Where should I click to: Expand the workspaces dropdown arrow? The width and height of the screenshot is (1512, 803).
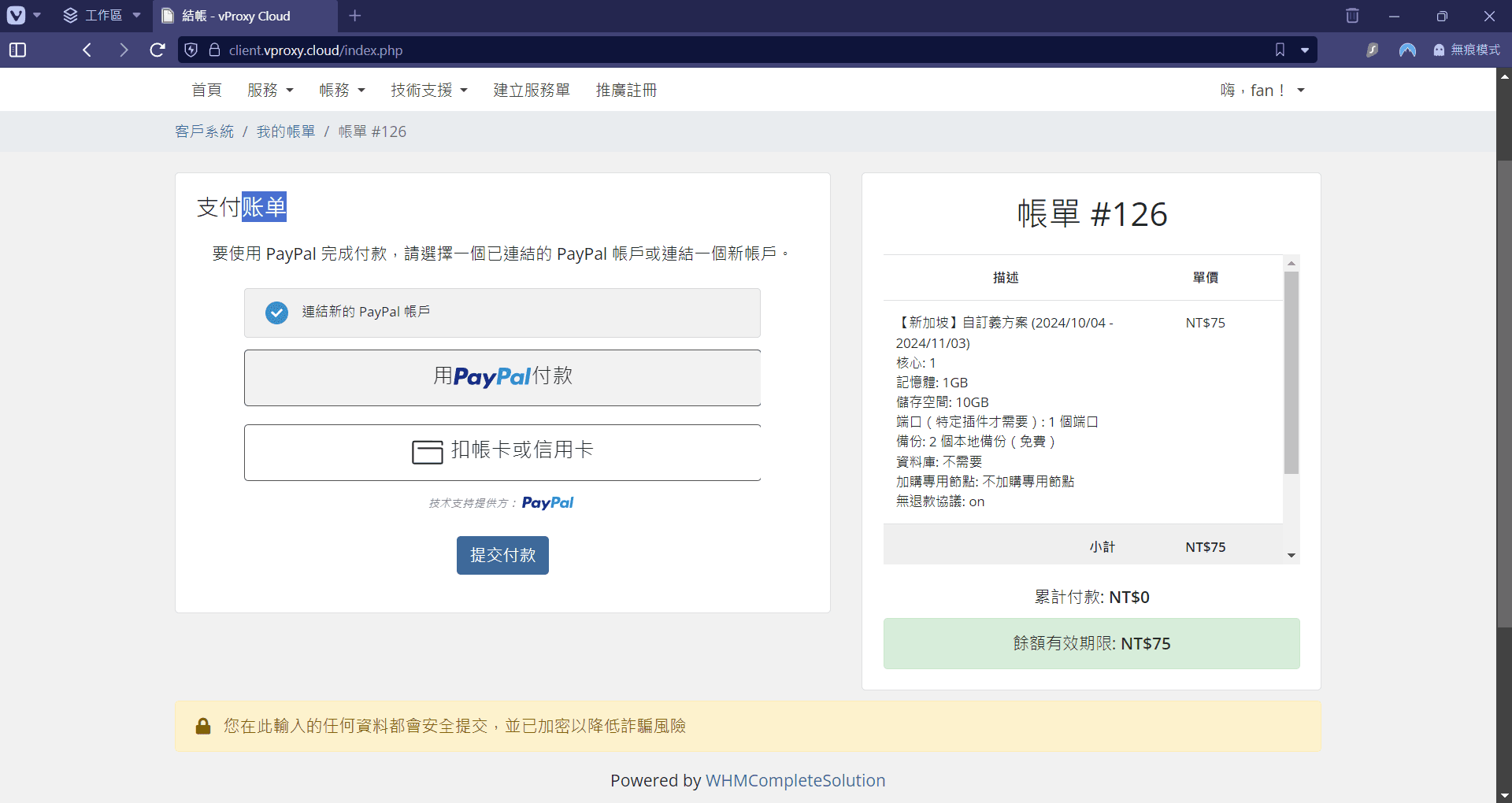pos(137,15)
